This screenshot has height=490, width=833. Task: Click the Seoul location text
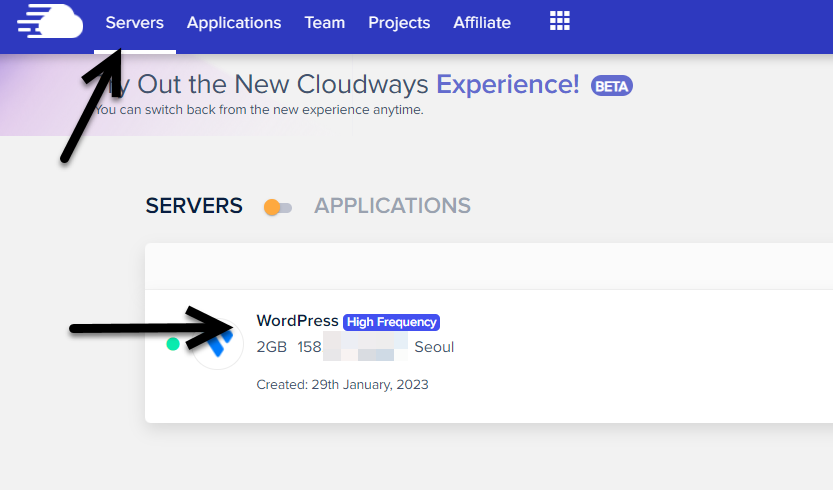click(434, 347)
